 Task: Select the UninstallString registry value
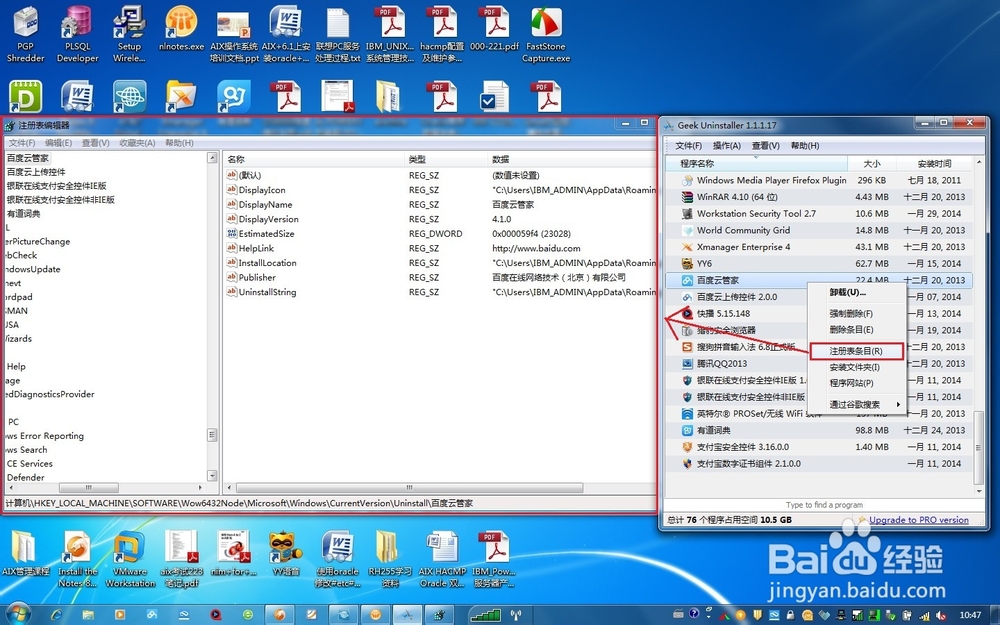267,292
